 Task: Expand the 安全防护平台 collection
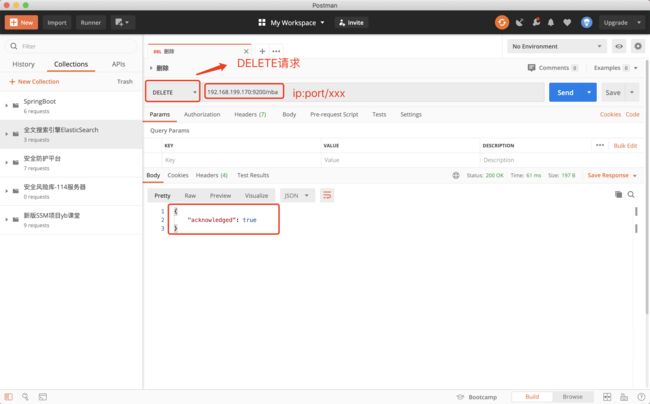pos(6,162)
